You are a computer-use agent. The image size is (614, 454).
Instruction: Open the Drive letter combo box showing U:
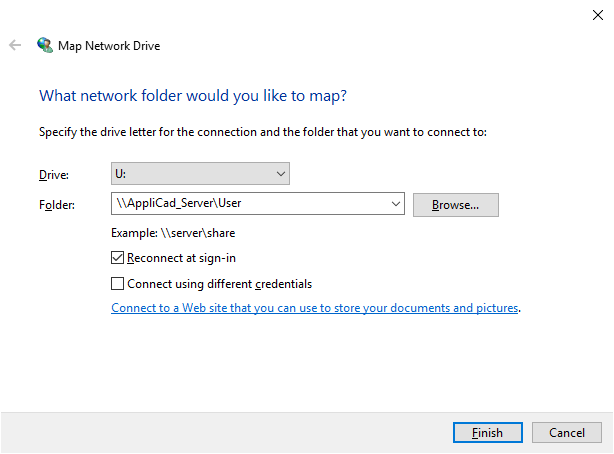[200, 174]
